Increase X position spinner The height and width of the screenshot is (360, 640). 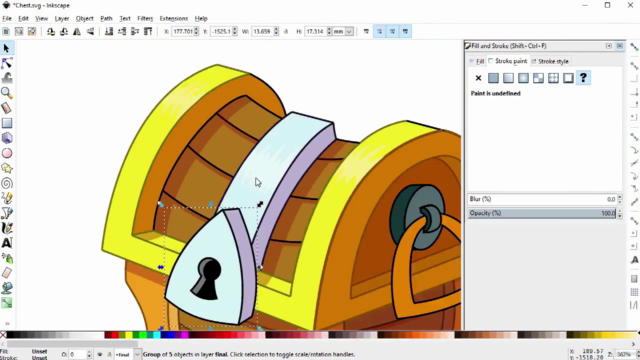click(x=196, y=29)
